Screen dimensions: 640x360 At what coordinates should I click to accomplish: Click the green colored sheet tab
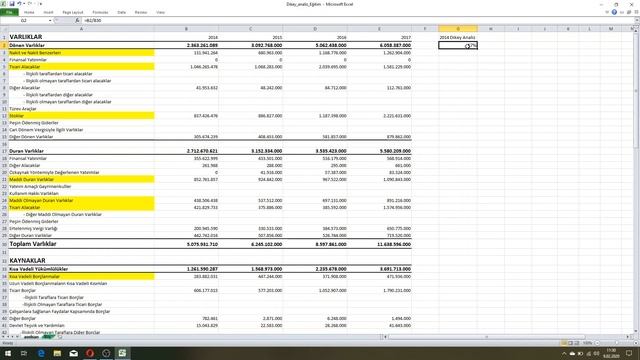point(48,337)
